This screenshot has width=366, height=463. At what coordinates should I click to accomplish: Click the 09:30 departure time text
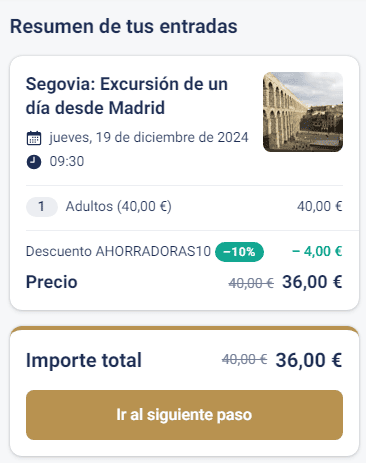(x=67, y=162)
